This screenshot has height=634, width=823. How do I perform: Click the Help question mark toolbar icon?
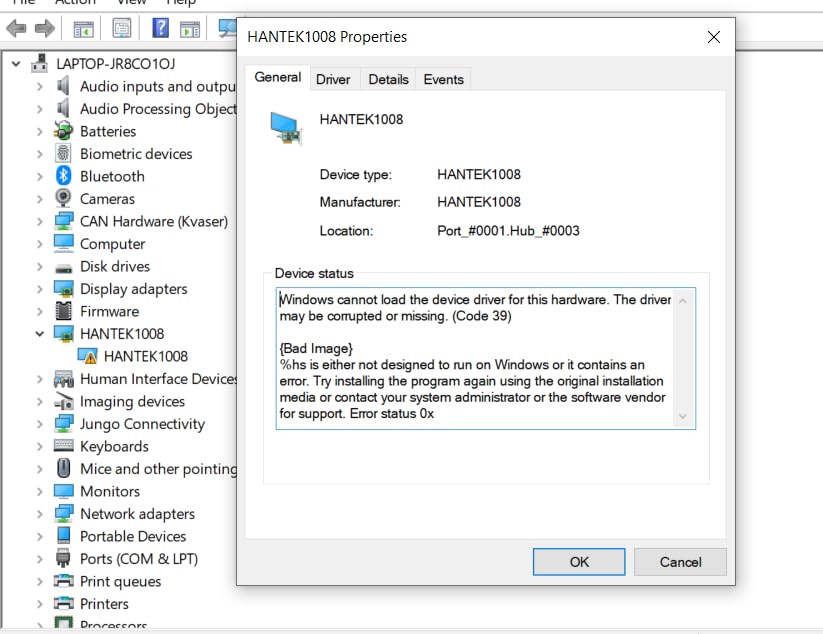tap(160, 28)
